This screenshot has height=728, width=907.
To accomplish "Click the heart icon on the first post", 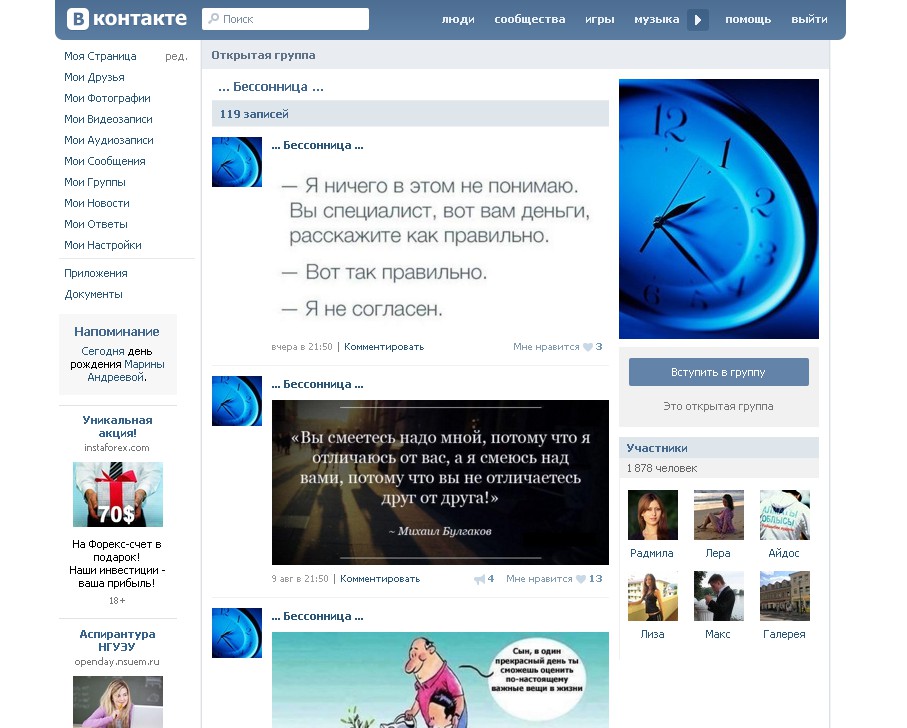I will [x=588, y=347].
